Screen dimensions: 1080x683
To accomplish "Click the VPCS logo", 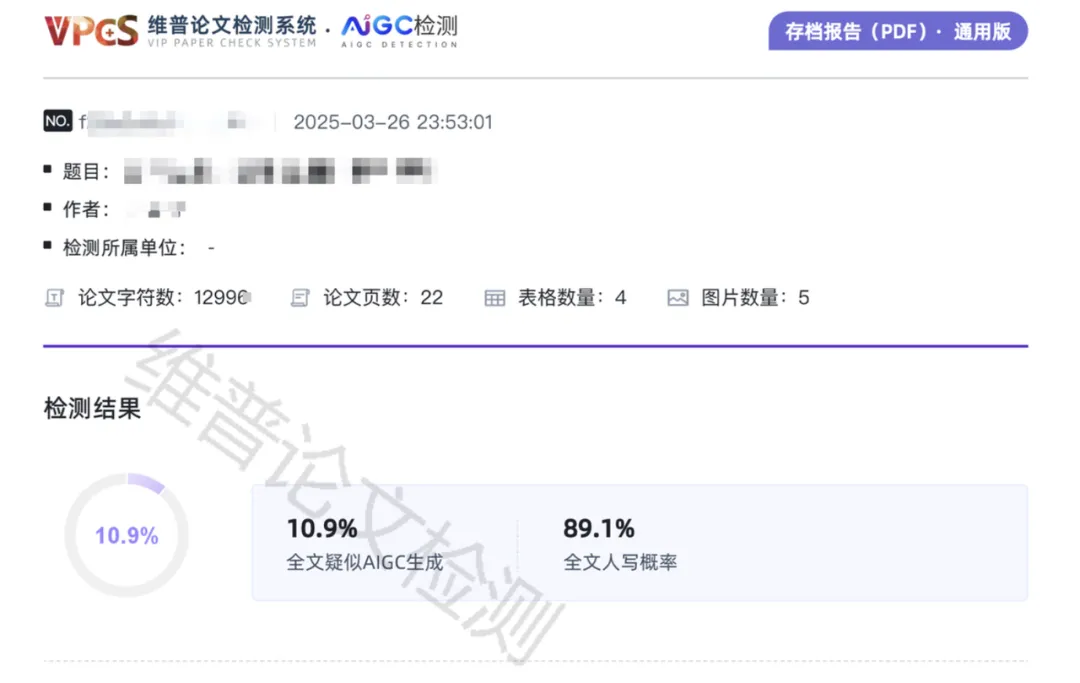I will 90,30.
